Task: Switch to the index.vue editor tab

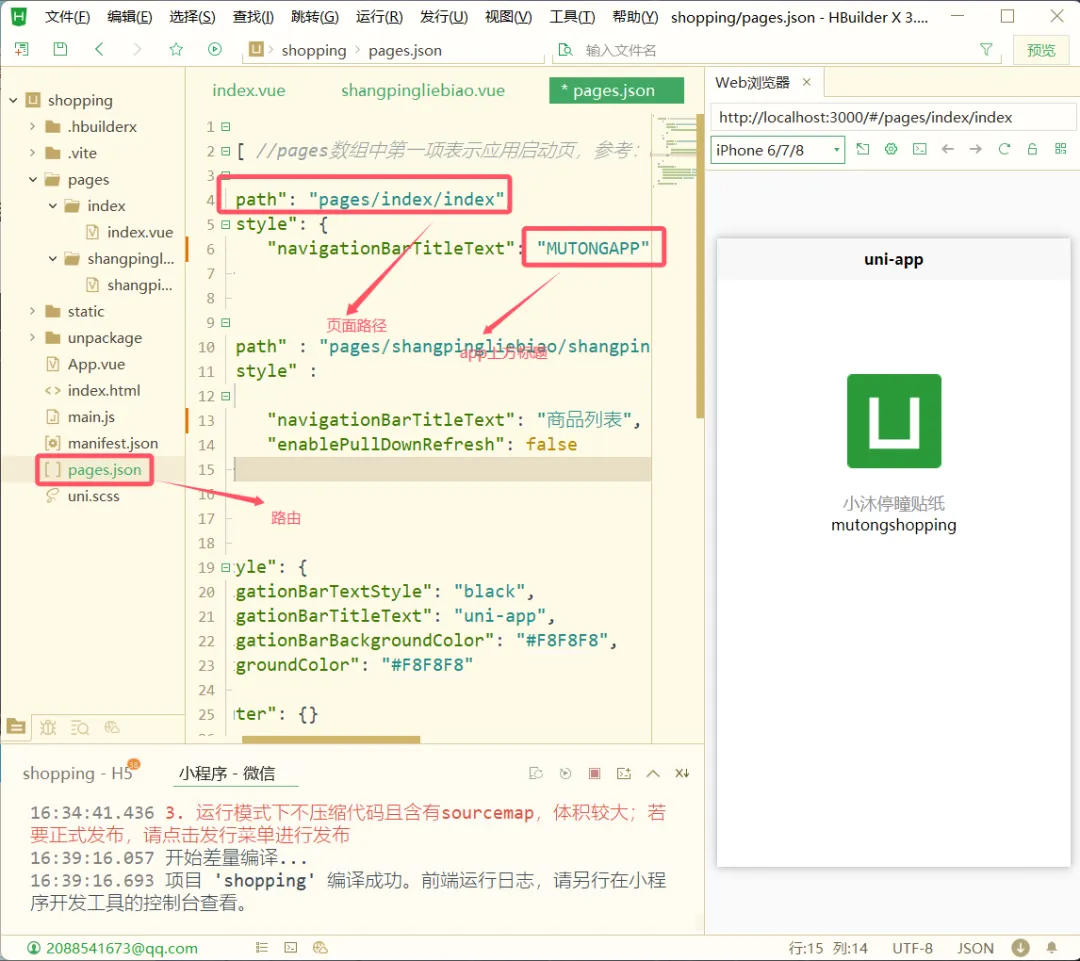Action: [x=249, y=90]
